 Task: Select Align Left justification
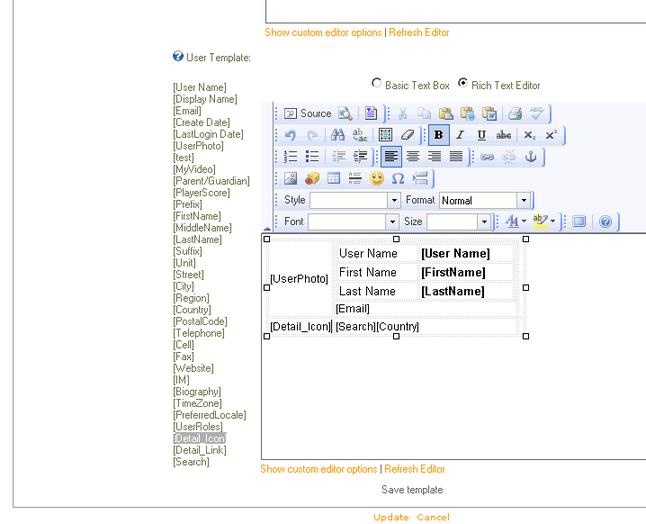tap(391, 157)
